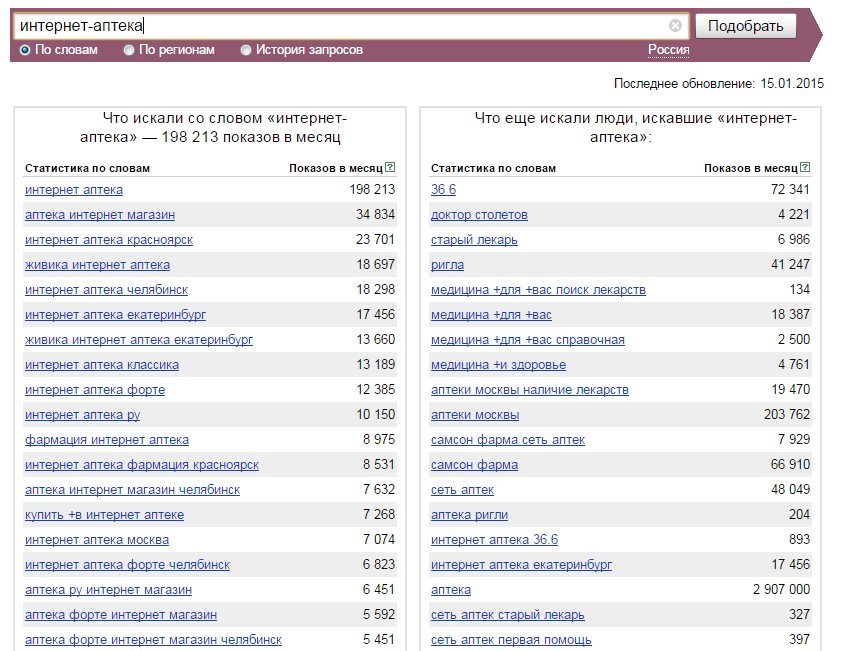The width and height of the screenshot is (842, 651).
Task: Click the '34 834' impressions value
Action: [375, 214]
